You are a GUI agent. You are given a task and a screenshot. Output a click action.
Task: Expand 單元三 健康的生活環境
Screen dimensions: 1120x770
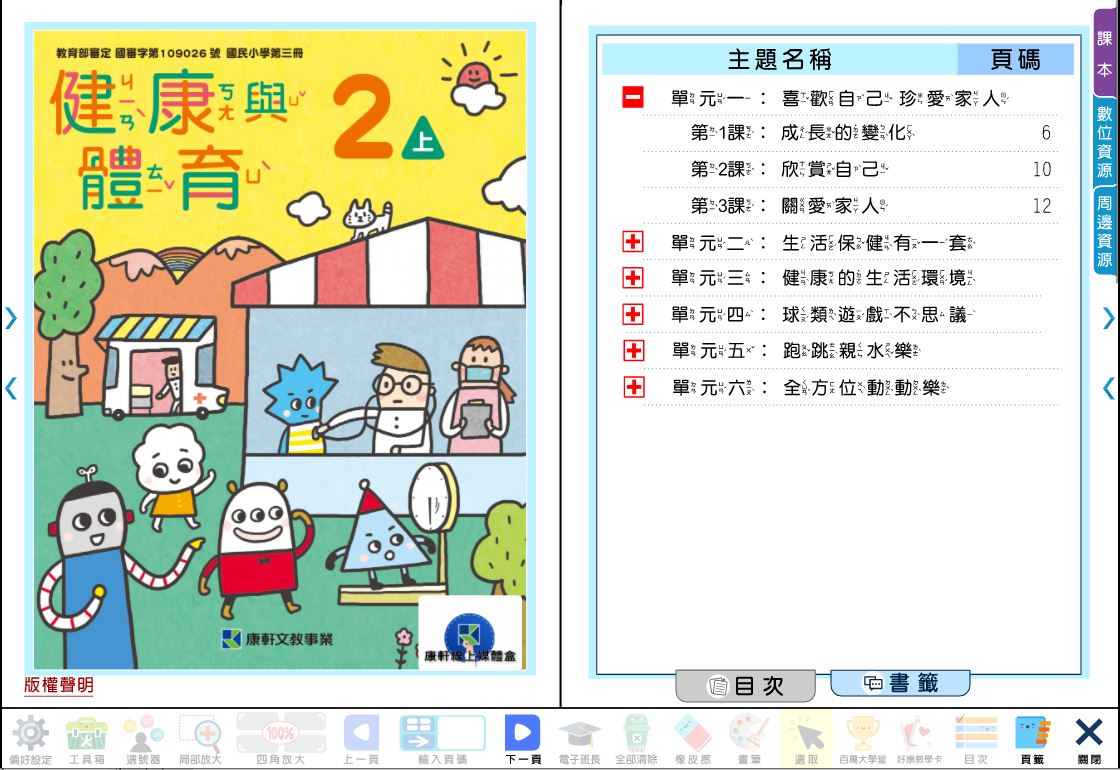633,277
